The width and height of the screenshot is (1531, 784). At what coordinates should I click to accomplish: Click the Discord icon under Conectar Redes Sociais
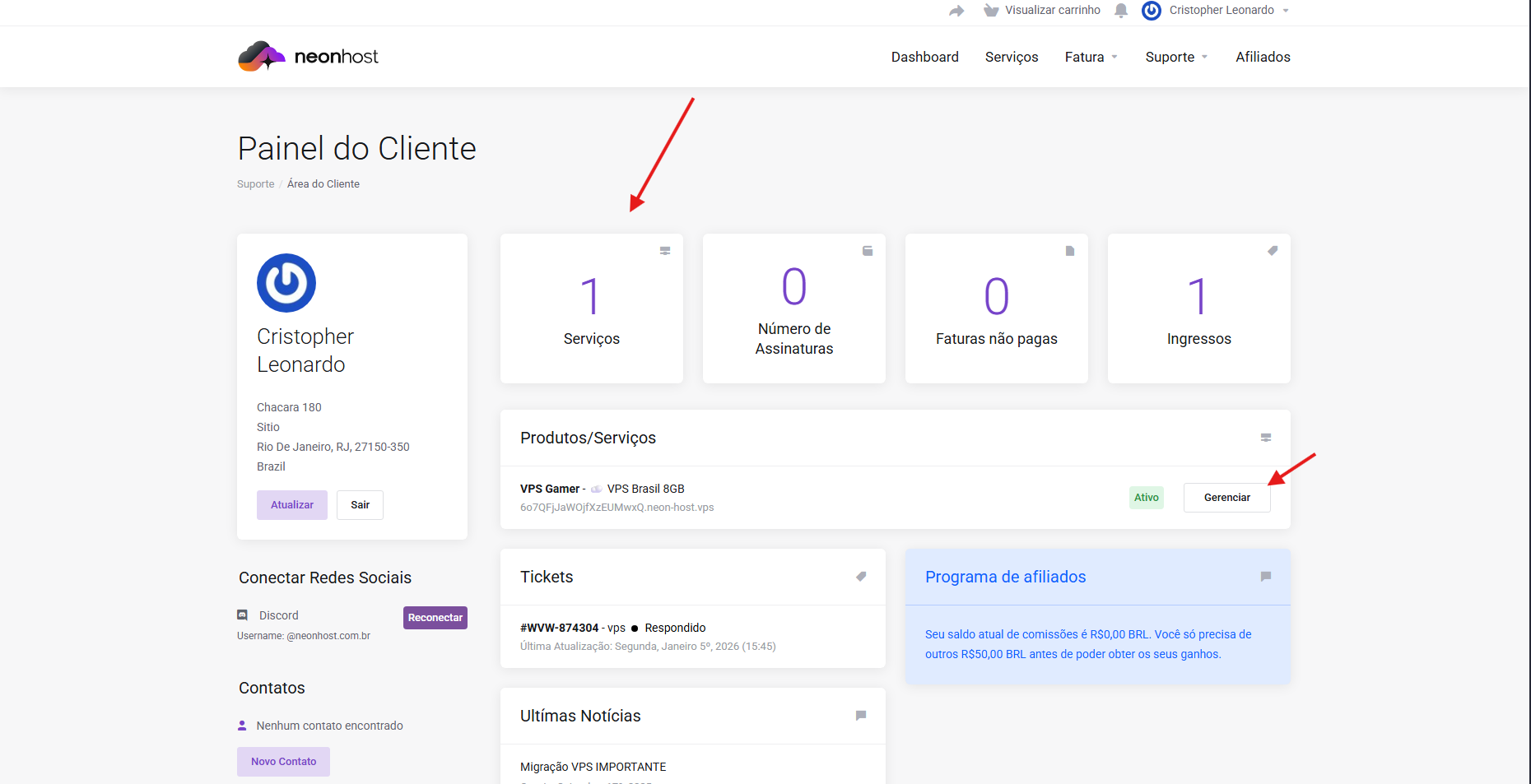coord(242,615)
